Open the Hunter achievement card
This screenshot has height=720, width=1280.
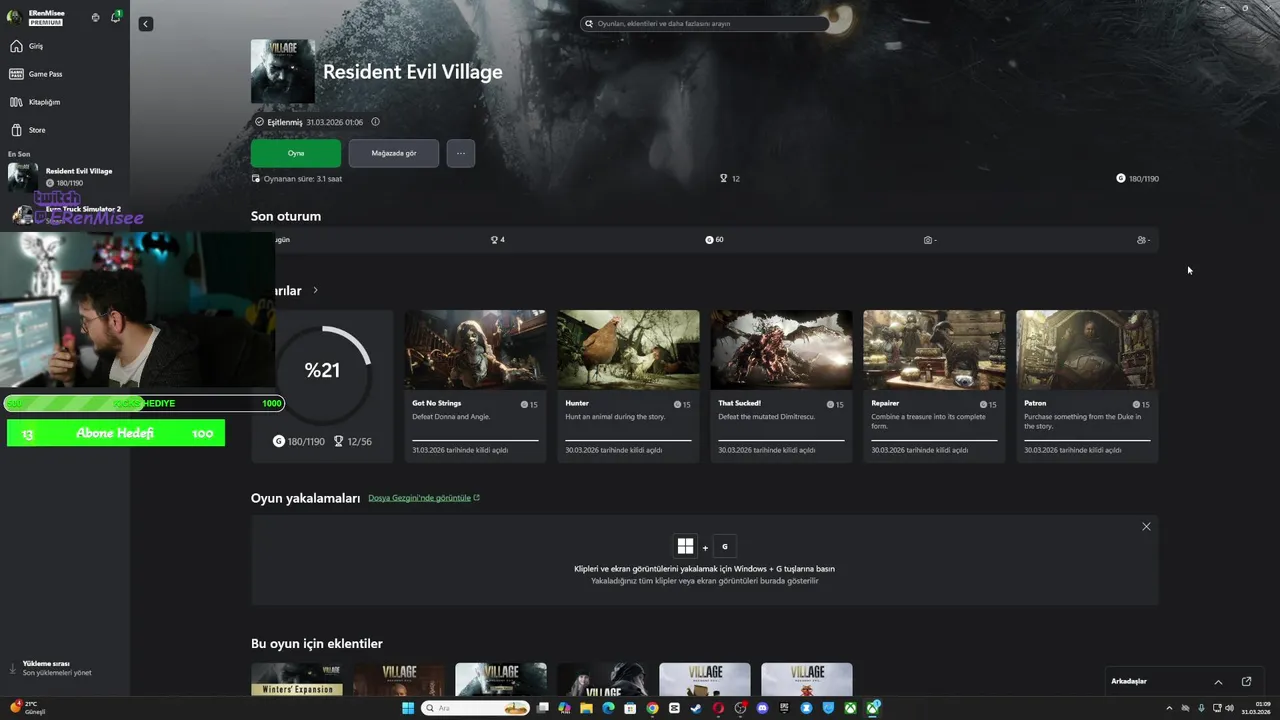(628, 386)
